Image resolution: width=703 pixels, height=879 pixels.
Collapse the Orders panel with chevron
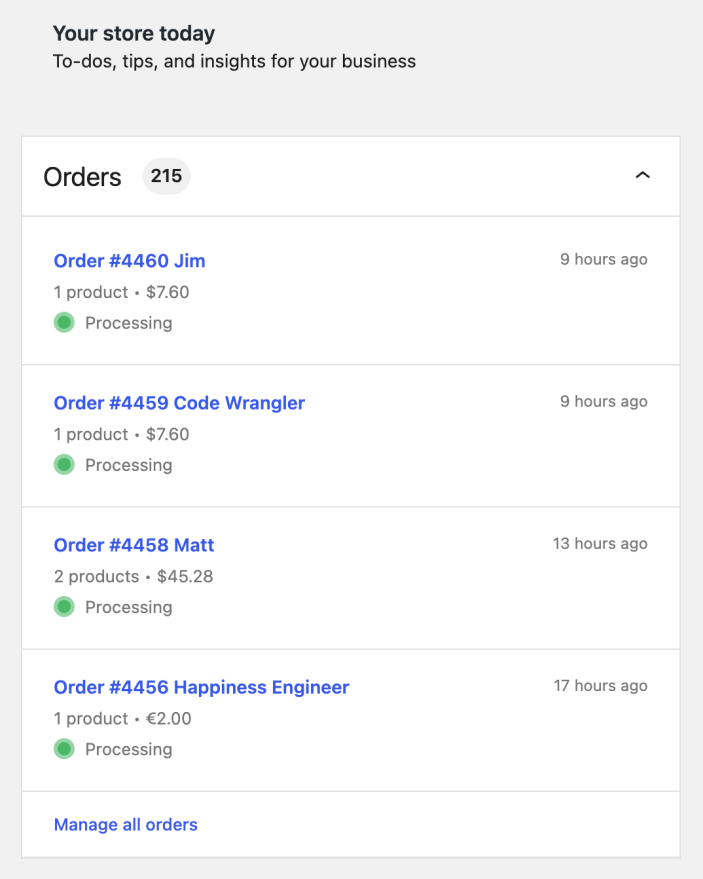coord(642,175)
